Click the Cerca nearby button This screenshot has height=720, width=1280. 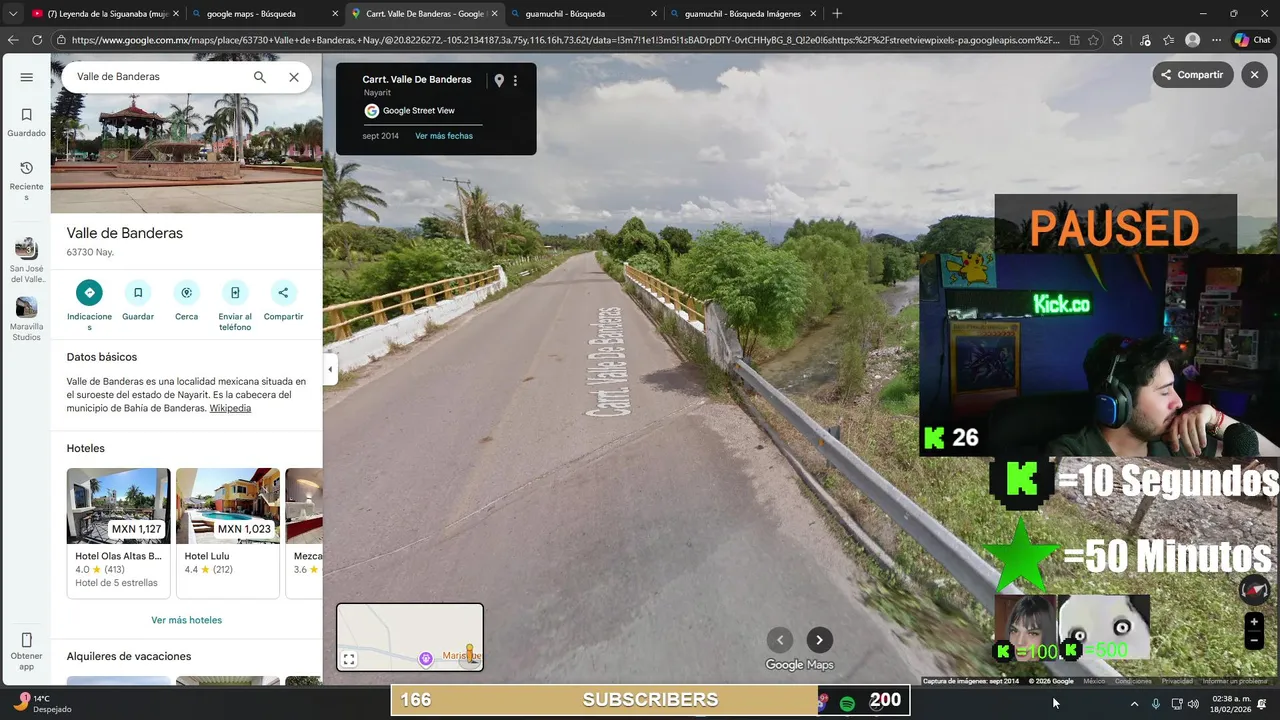coord(186,301)
